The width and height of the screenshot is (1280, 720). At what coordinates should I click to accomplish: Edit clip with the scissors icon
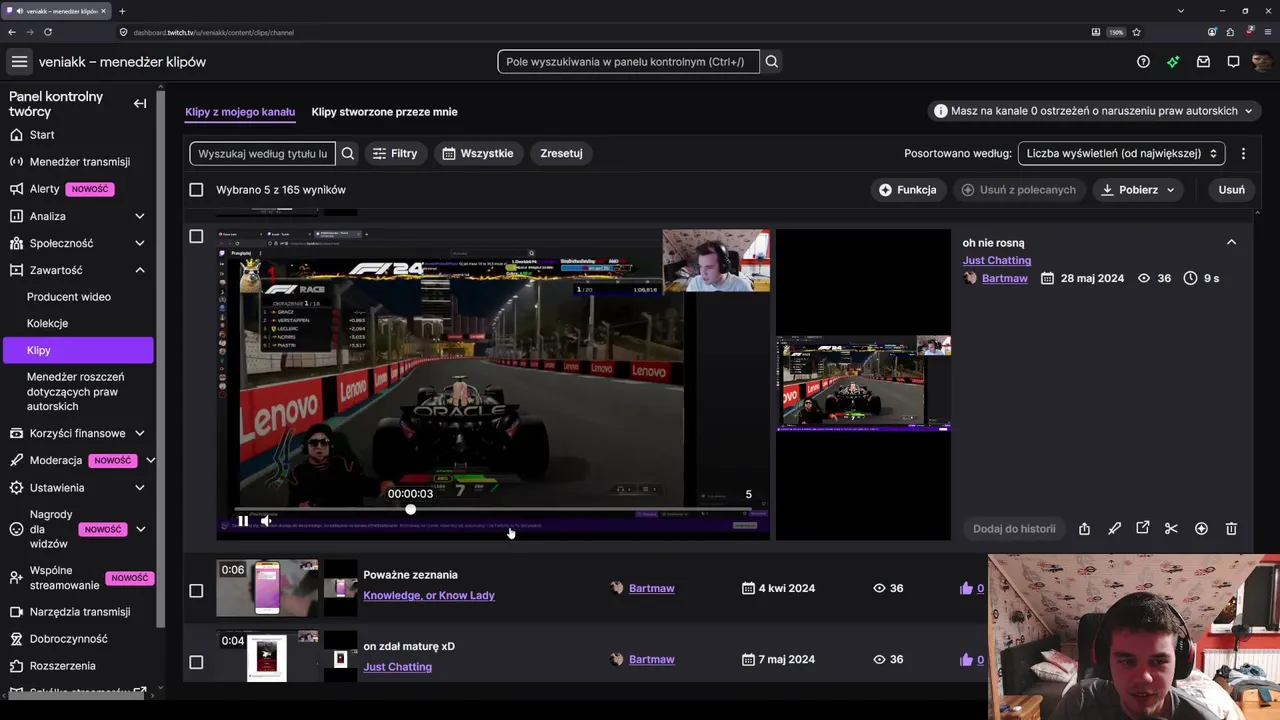click(1171, 528)
